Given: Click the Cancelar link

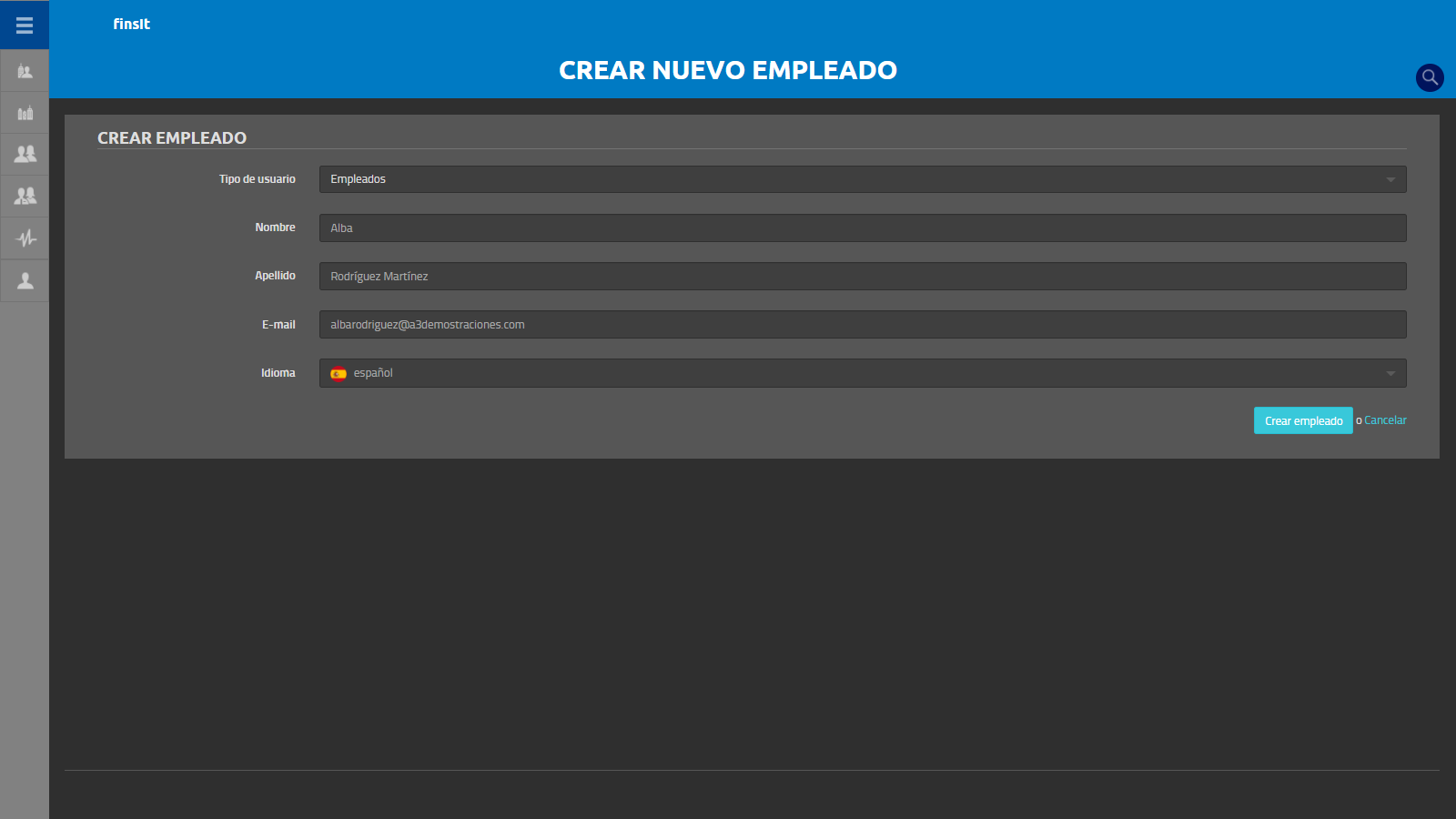Looking at the screenshot, I should click(1385, 420).
